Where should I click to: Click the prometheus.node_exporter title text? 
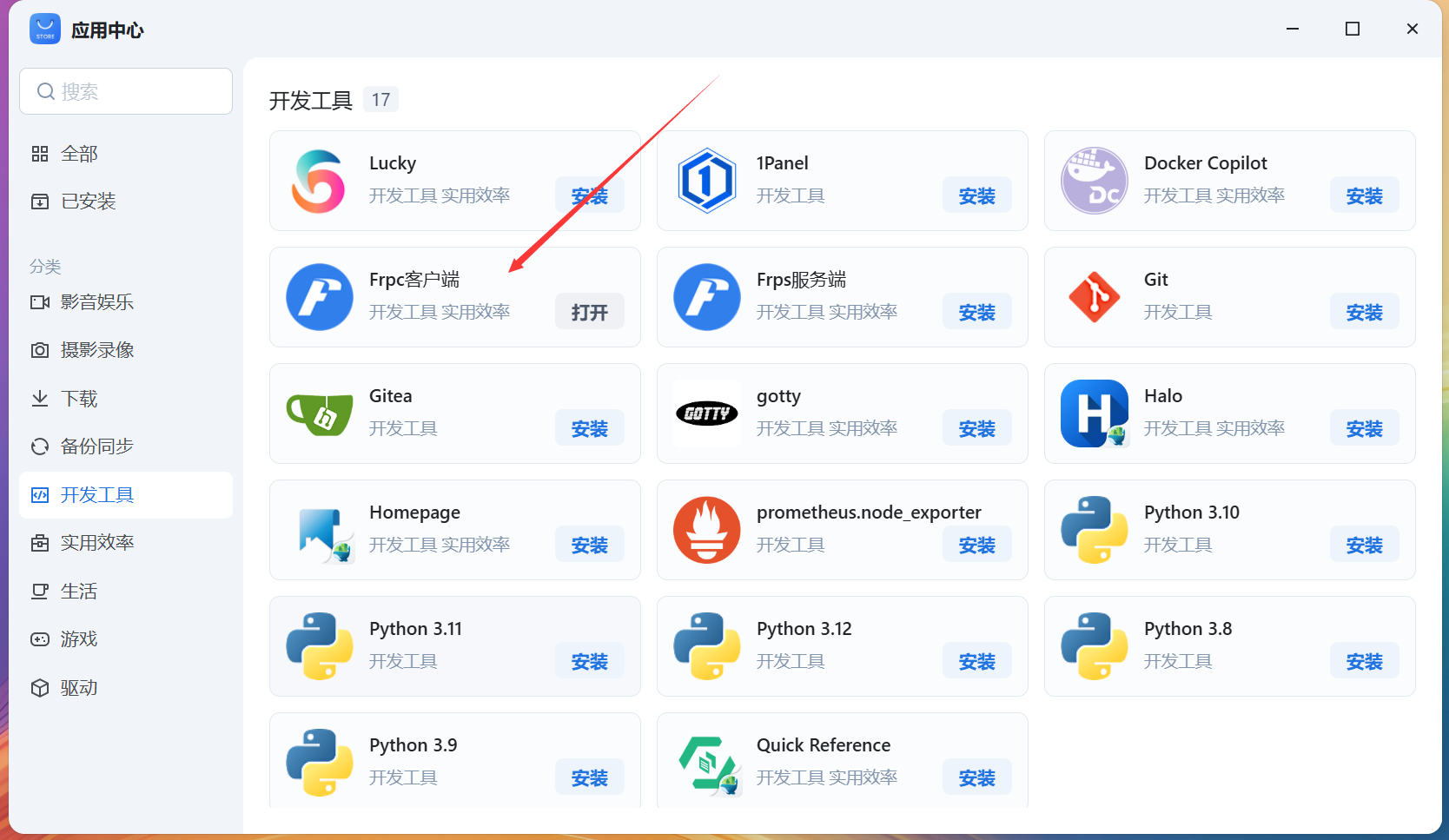[x=869, y=513]
